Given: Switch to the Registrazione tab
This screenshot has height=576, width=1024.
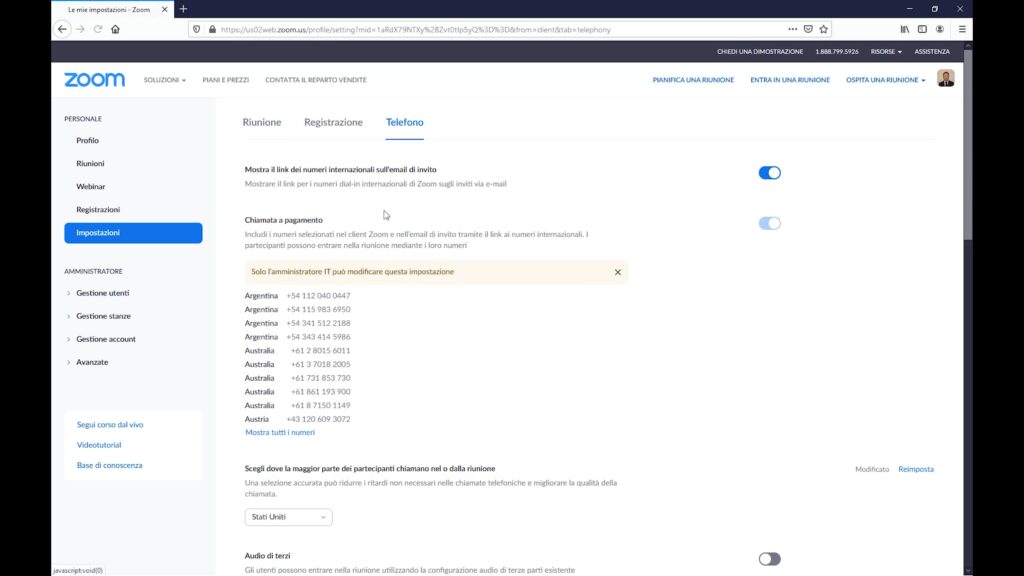Looking at the screenshot, I should [x=333, y=122].
